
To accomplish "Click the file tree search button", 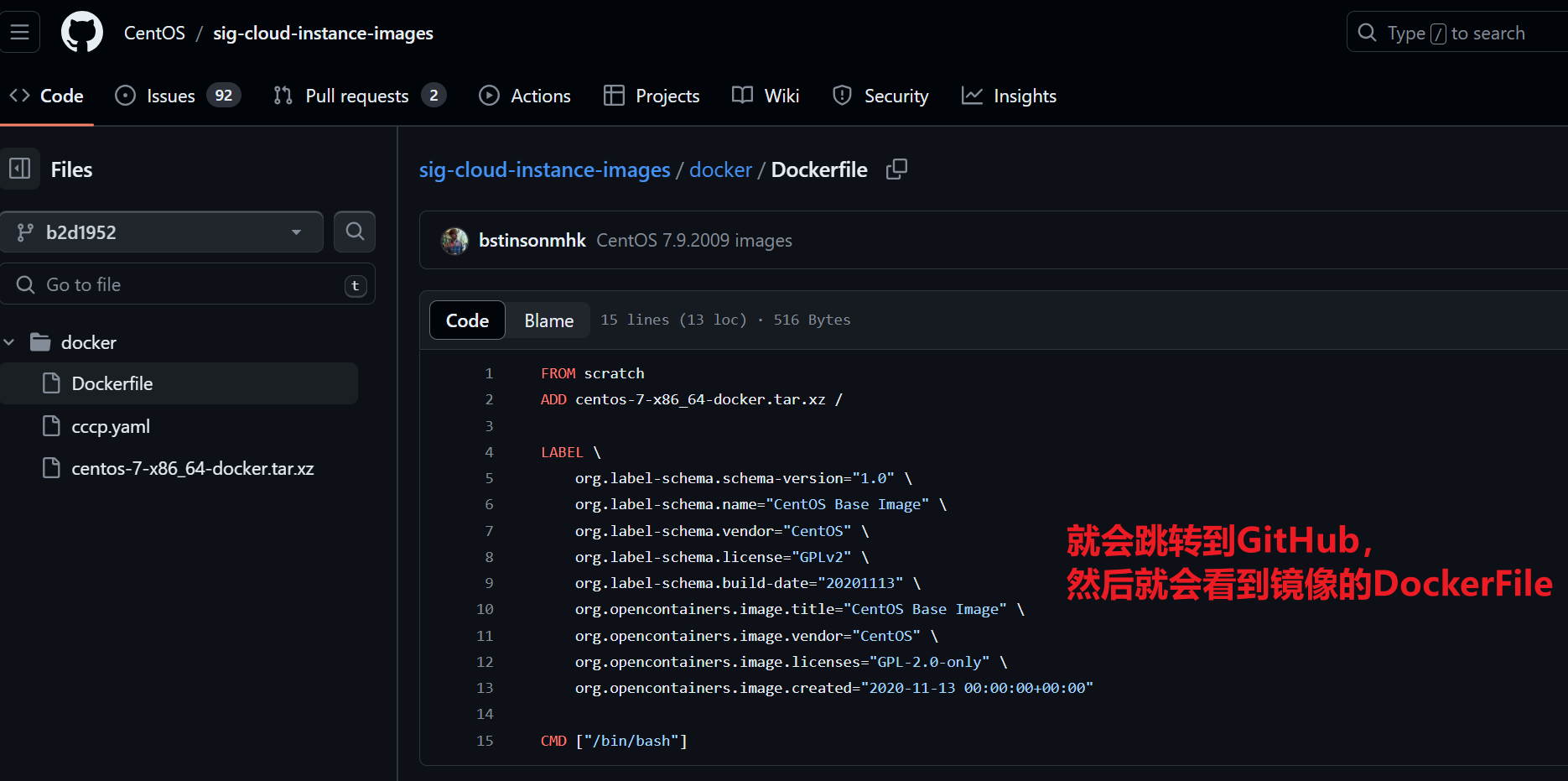I will 355,232.
